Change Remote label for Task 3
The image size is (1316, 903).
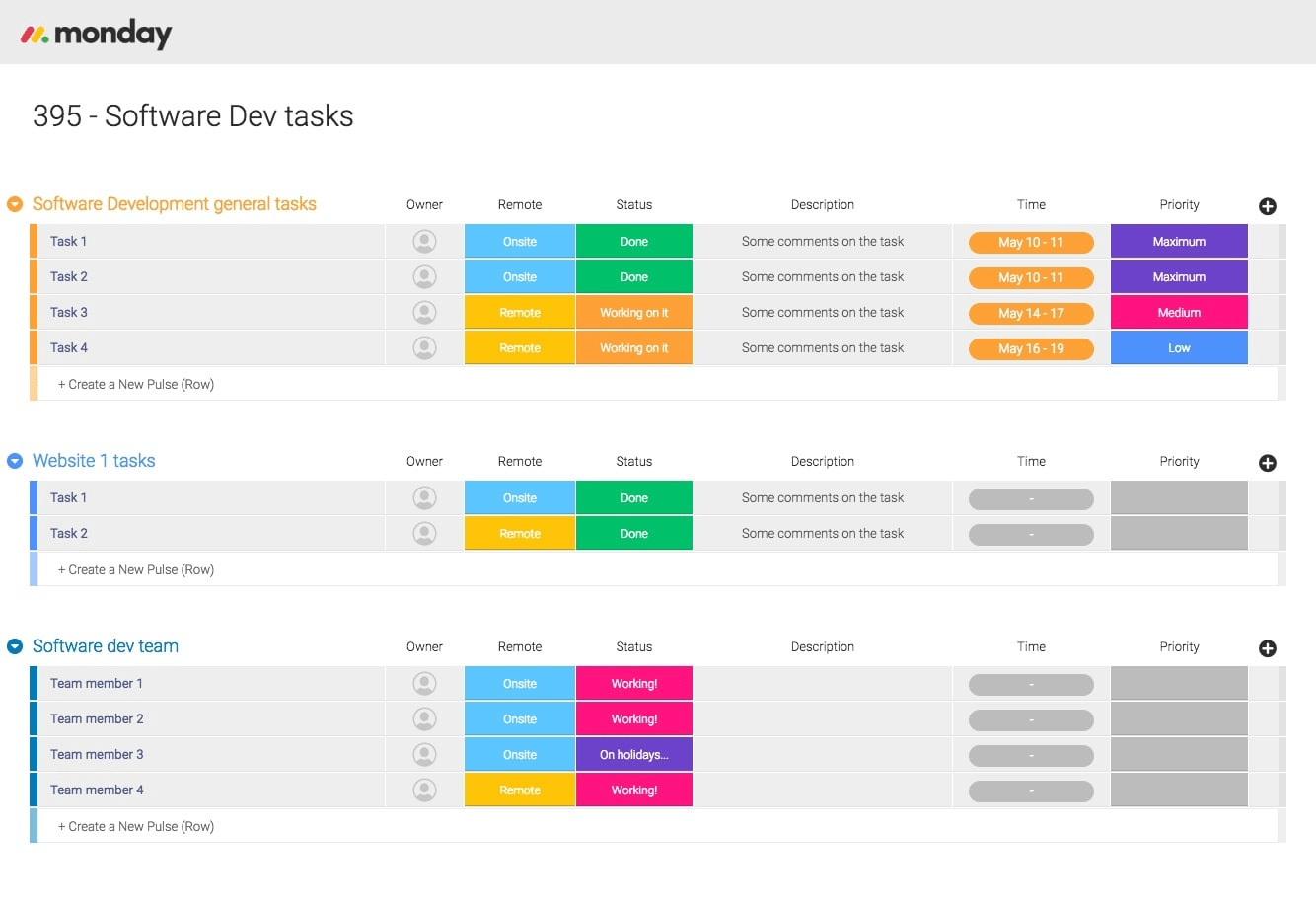pyautogui.click(x=520, y=312)
